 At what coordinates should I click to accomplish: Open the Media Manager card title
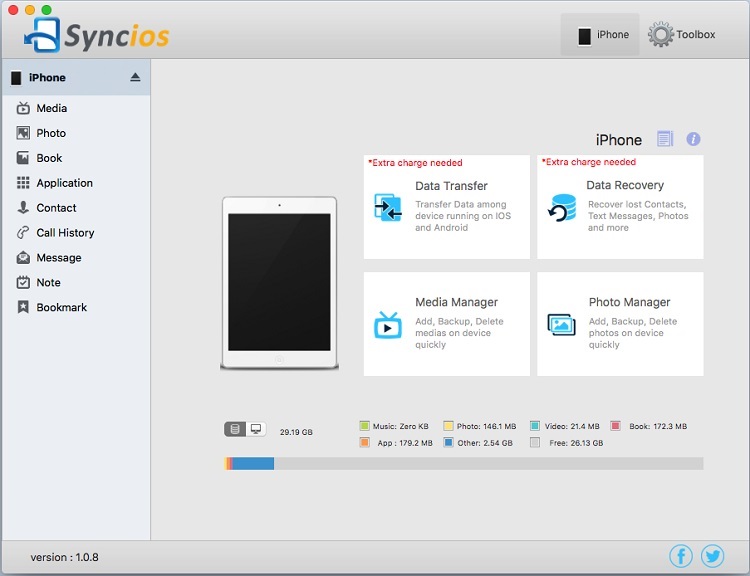point(456,302)
